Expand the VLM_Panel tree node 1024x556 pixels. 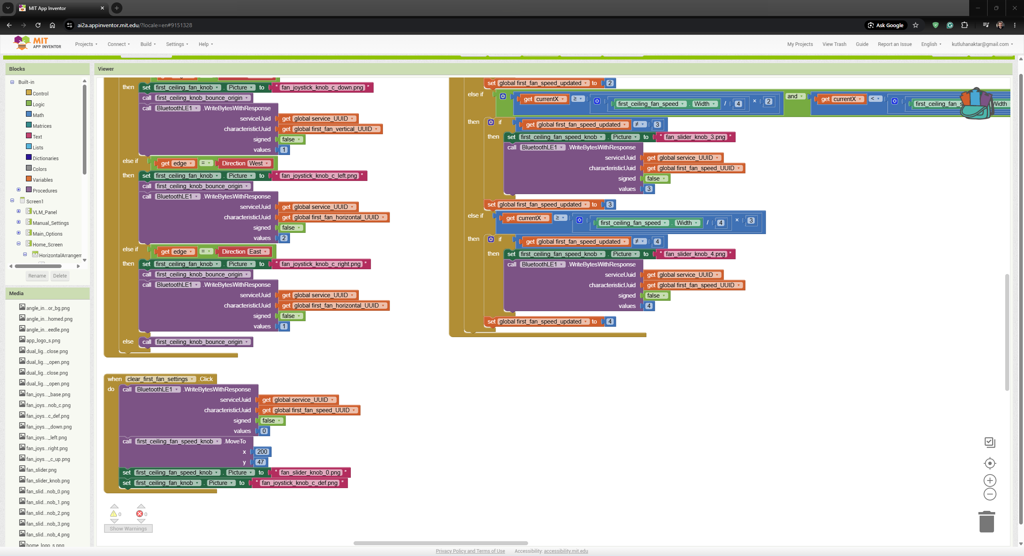(x=19, y=212)
